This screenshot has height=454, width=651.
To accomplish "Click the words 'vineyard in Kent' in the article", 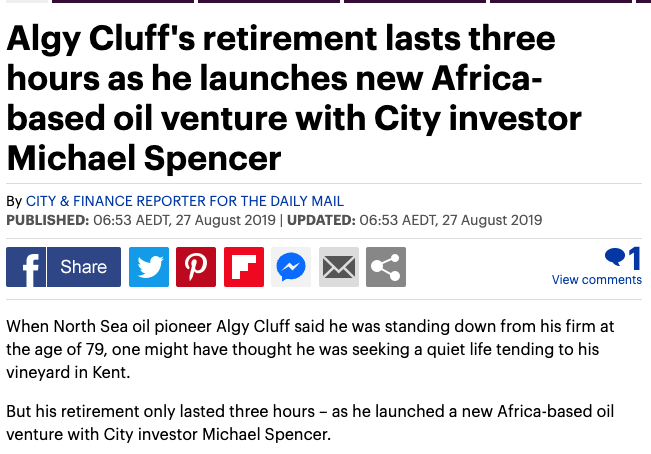I will click(x=66, y=372).
